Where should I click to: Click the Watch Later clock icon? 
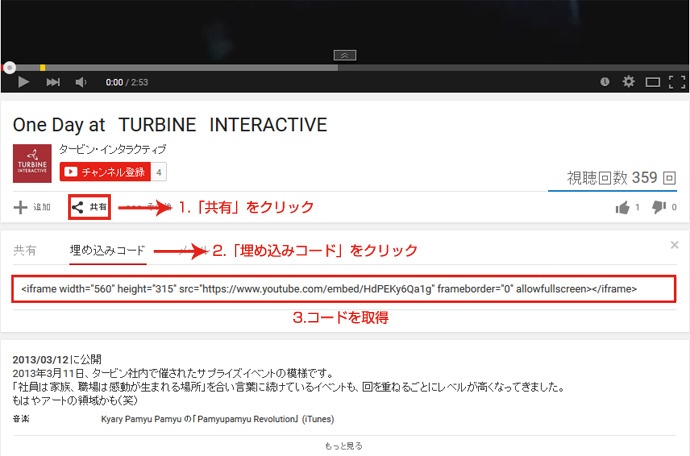[605, 81]
